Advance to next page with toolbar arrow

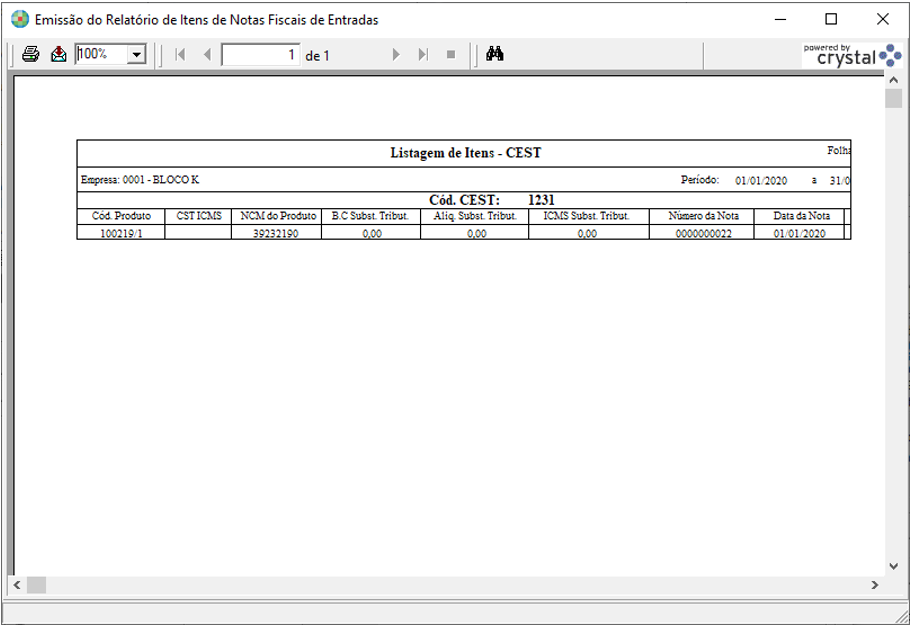click(396, 55)
